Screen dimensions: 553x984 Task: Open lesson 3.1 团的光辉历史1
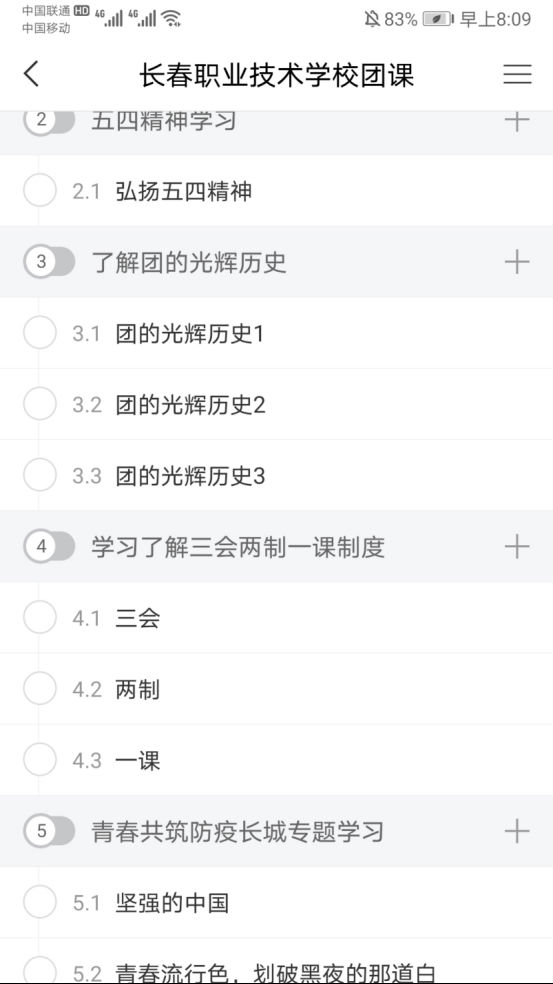(x=276, y=333)
